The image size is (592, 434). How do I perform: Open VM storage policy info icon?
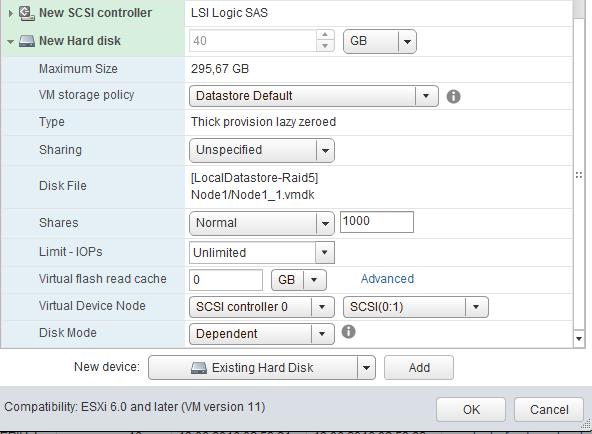[453, 97]
